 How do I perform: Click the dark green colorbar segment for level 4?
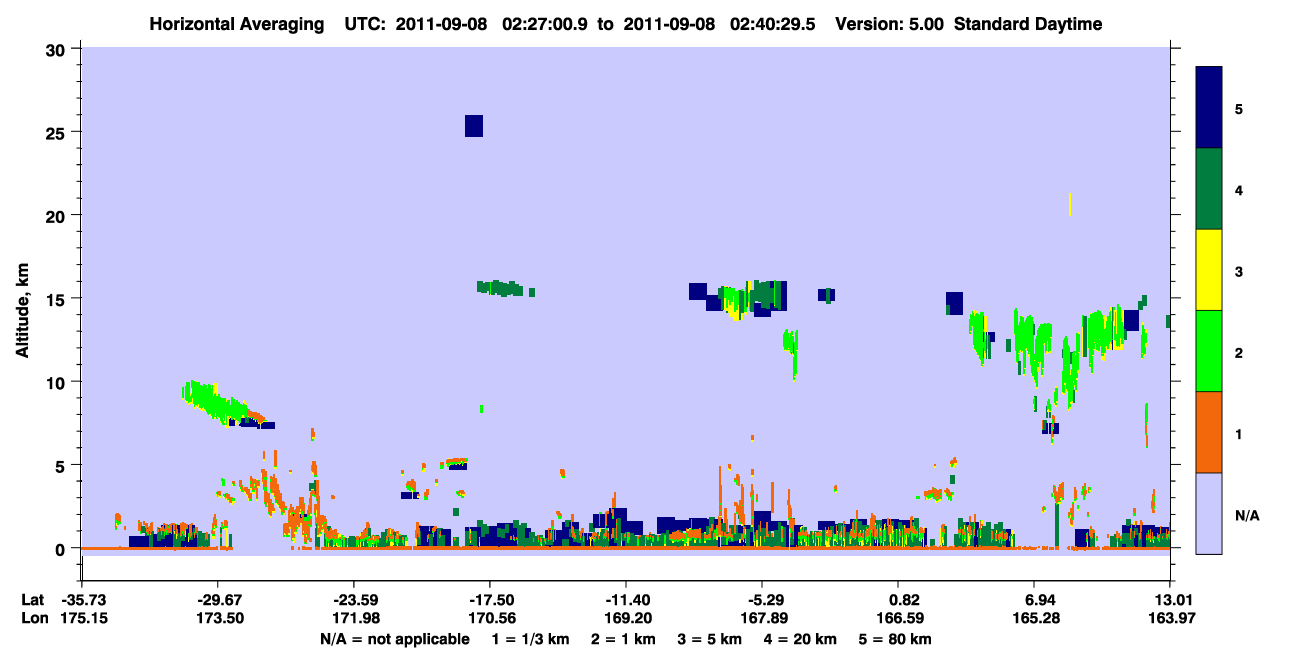(1209, 189)
